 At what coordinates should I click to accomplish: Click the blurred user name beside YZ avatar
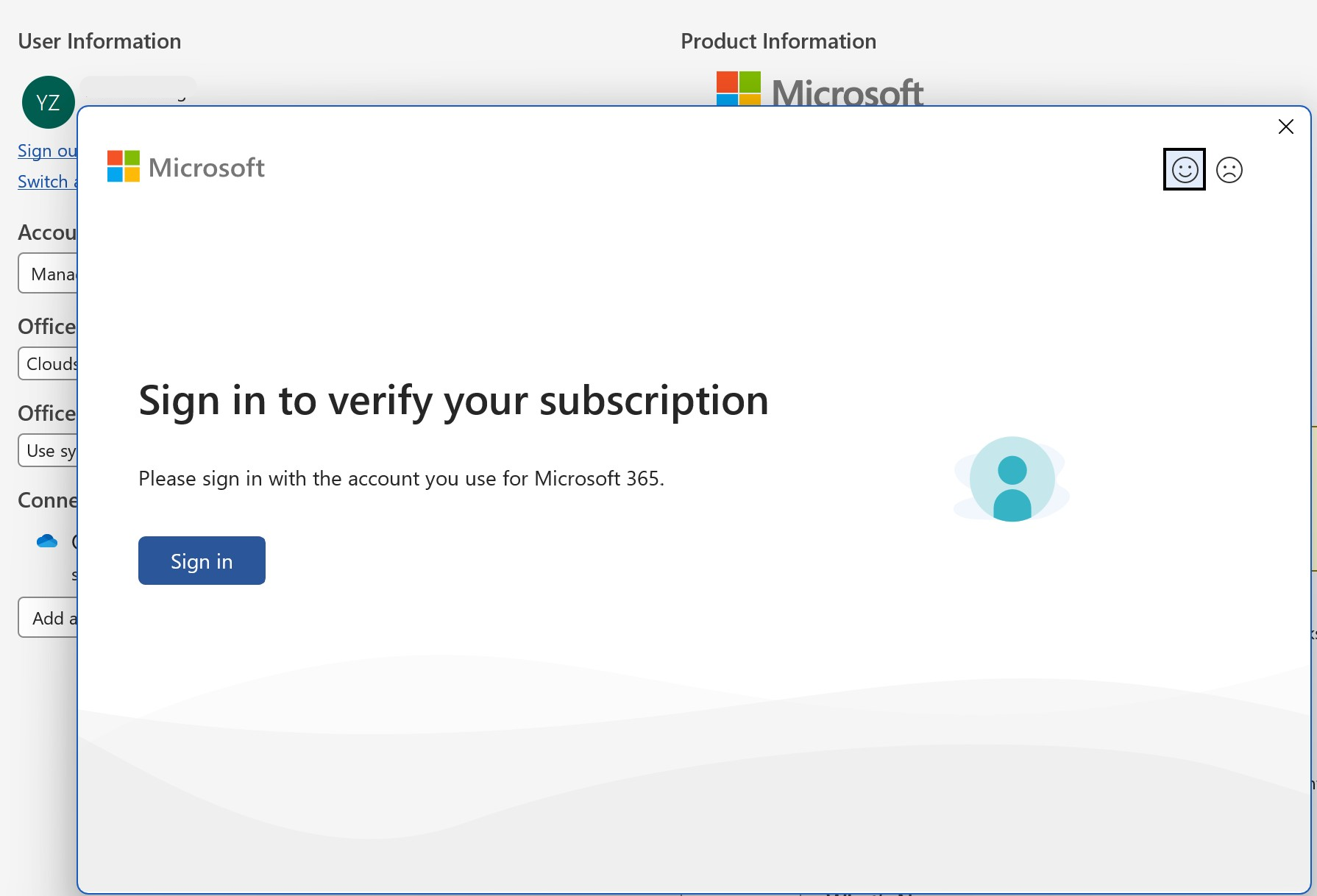[138, 90]
